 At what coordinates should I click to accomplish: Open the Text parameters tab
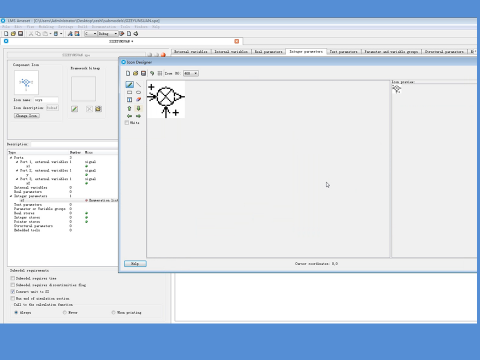click(343, 52)
